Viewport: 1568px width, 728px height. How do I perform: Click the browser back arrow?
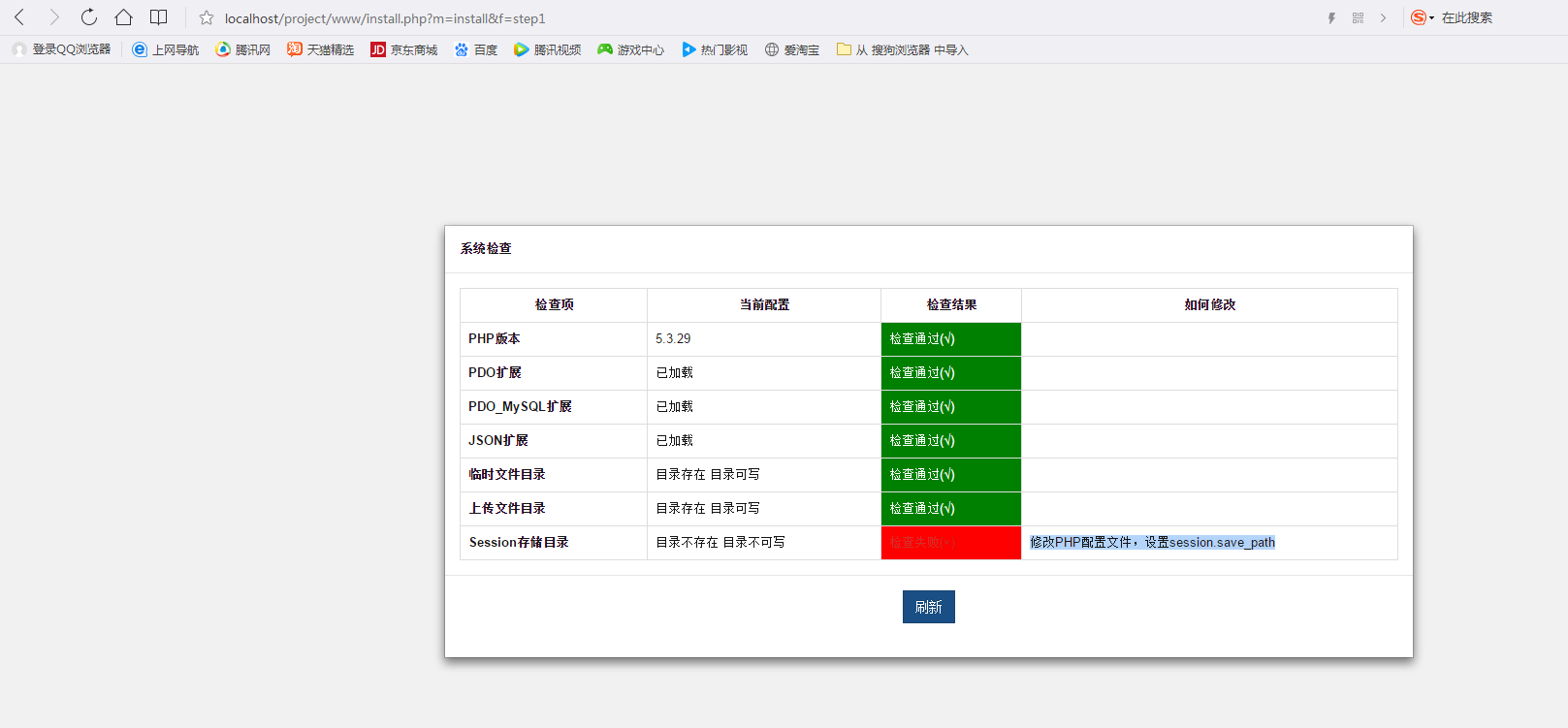(19, 17)
